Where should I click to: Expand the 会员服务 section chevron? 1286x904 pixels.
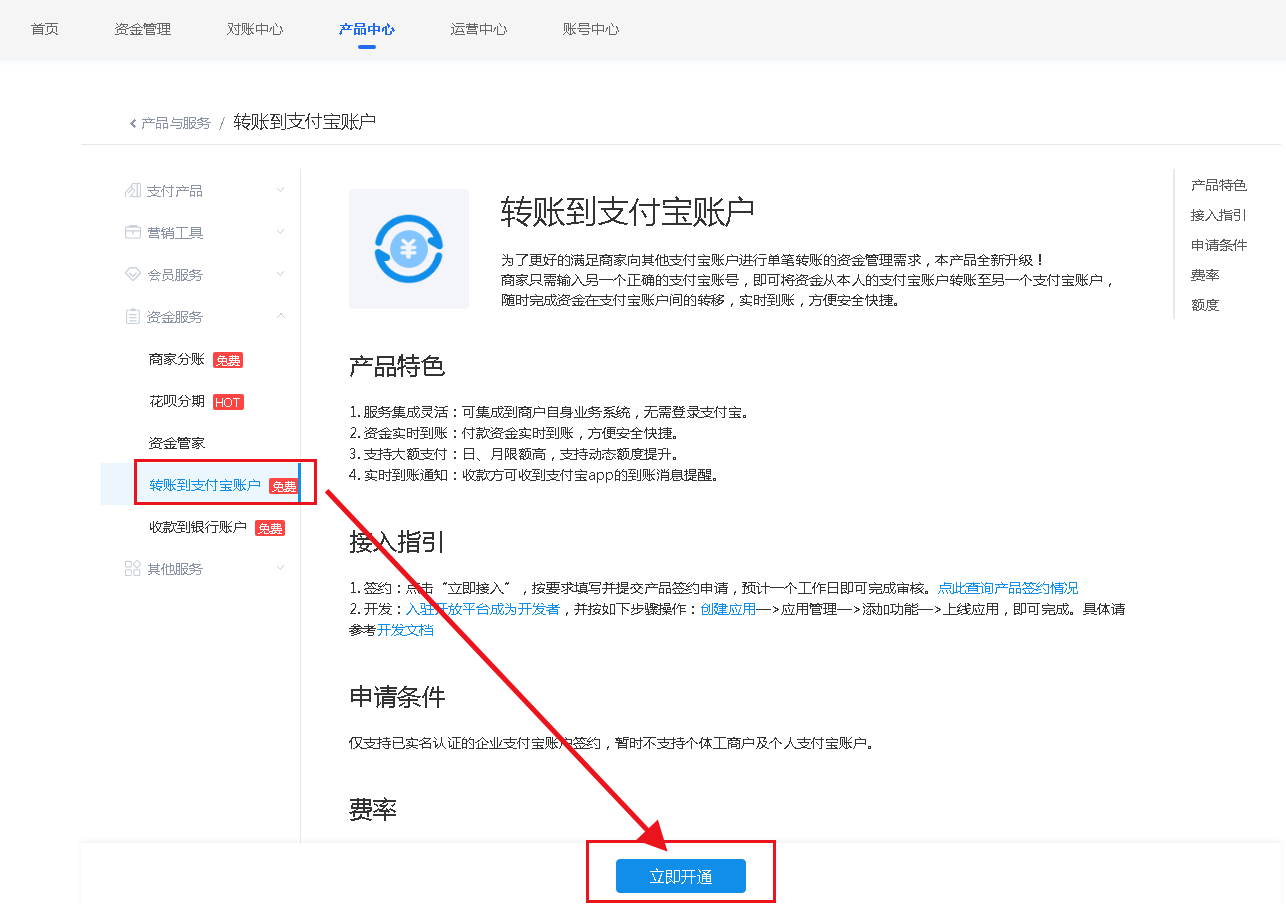(281, 274)
